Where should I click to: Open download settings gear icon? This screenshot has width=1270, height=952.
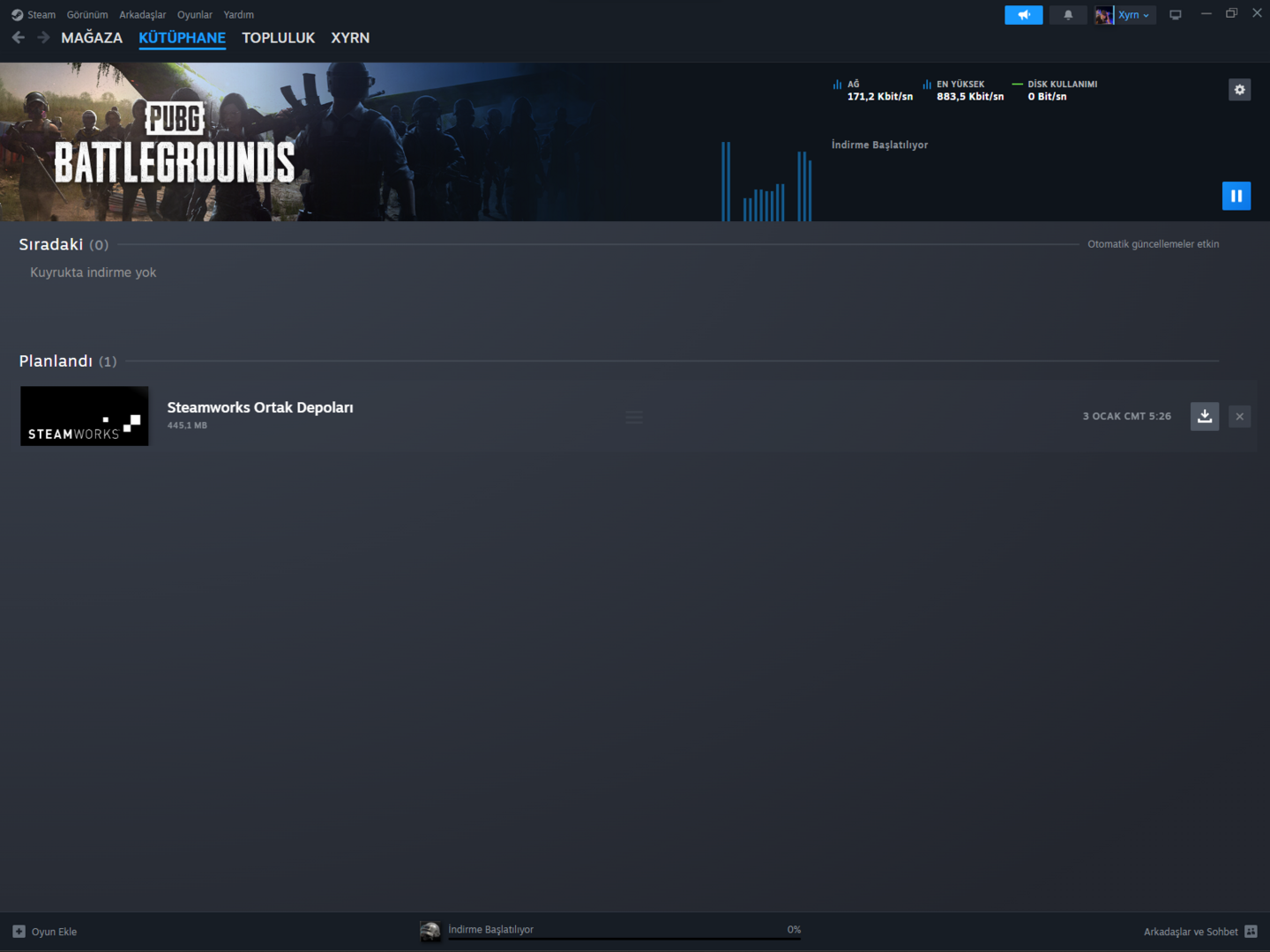pos(1239,90)
